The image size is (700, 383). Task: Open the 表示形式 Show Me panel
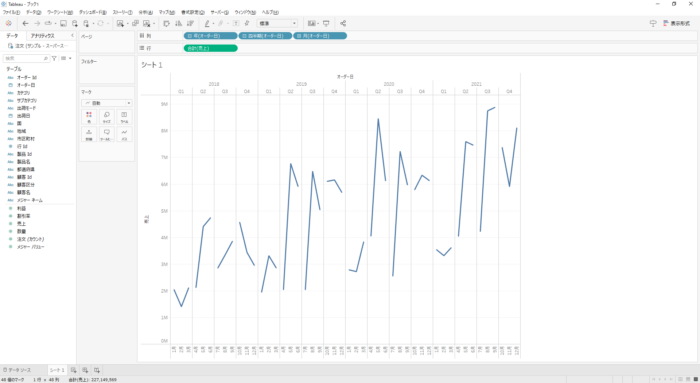[x=677, y=23]
